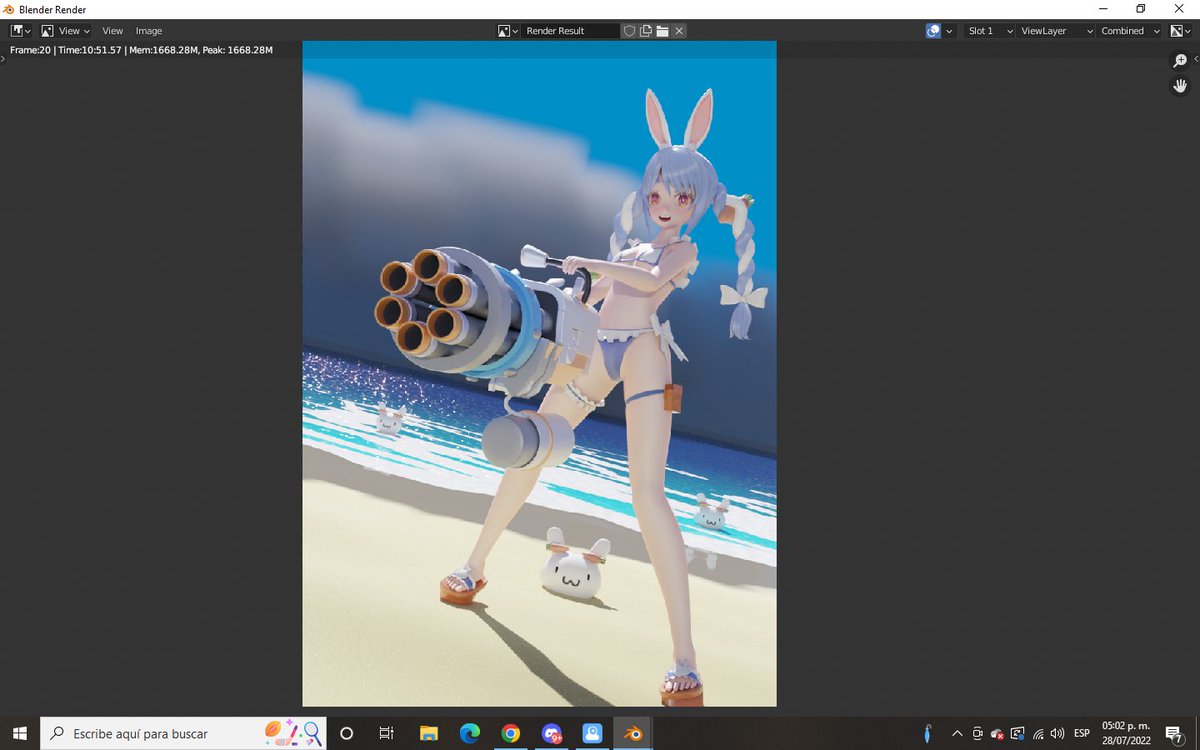Open the Windows Start menu
Screen dimensions: 1200x750
[x=20, y=733]
